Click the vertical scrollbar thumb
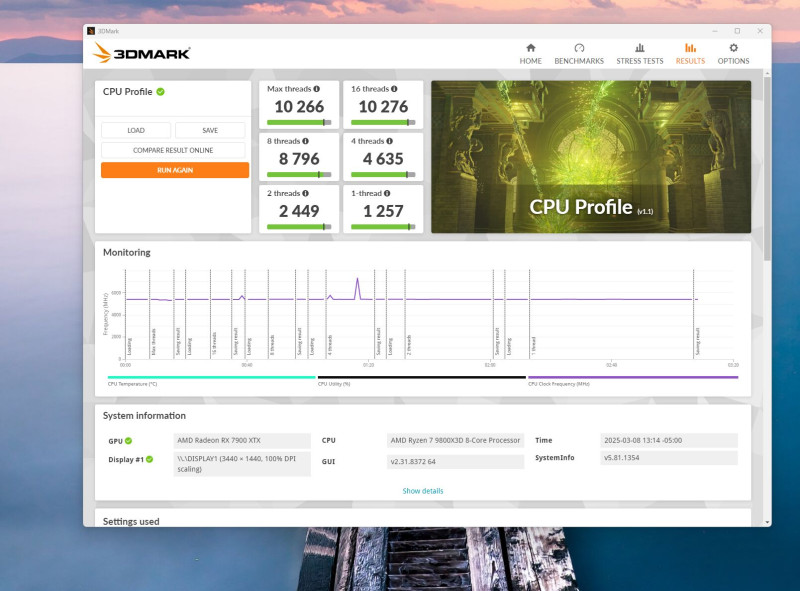The width and height of the screenshot is (800, 591). tap(767, 168)
